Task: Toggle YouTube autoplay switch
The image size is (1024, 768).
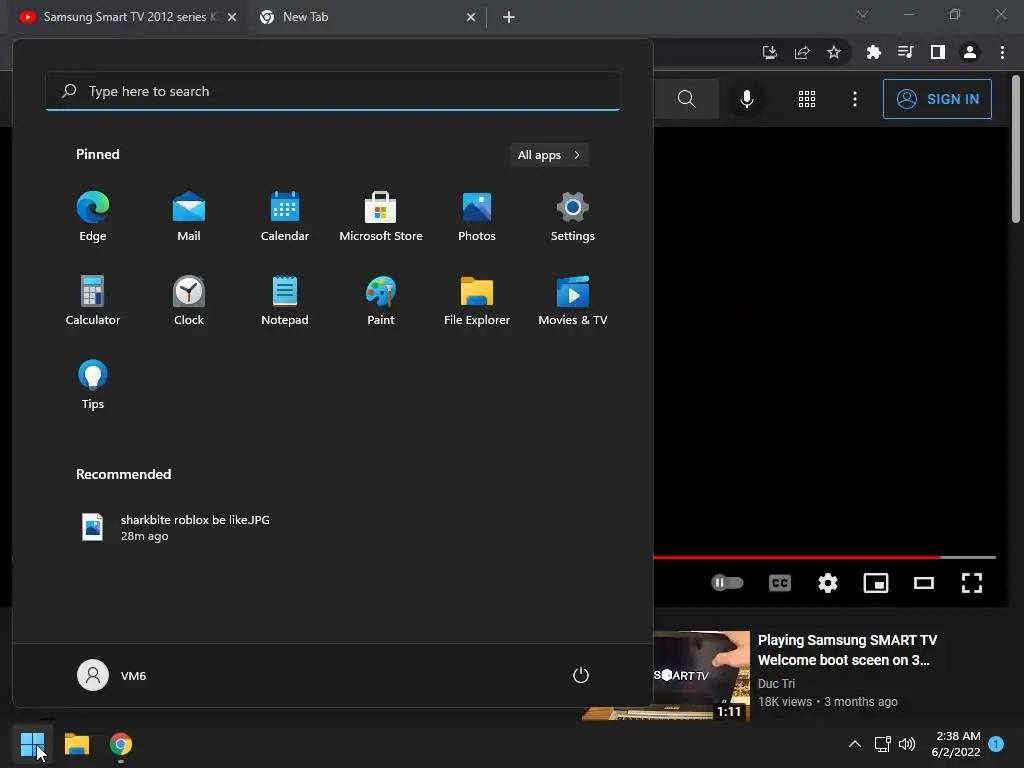Action: (x=728, y=583)
